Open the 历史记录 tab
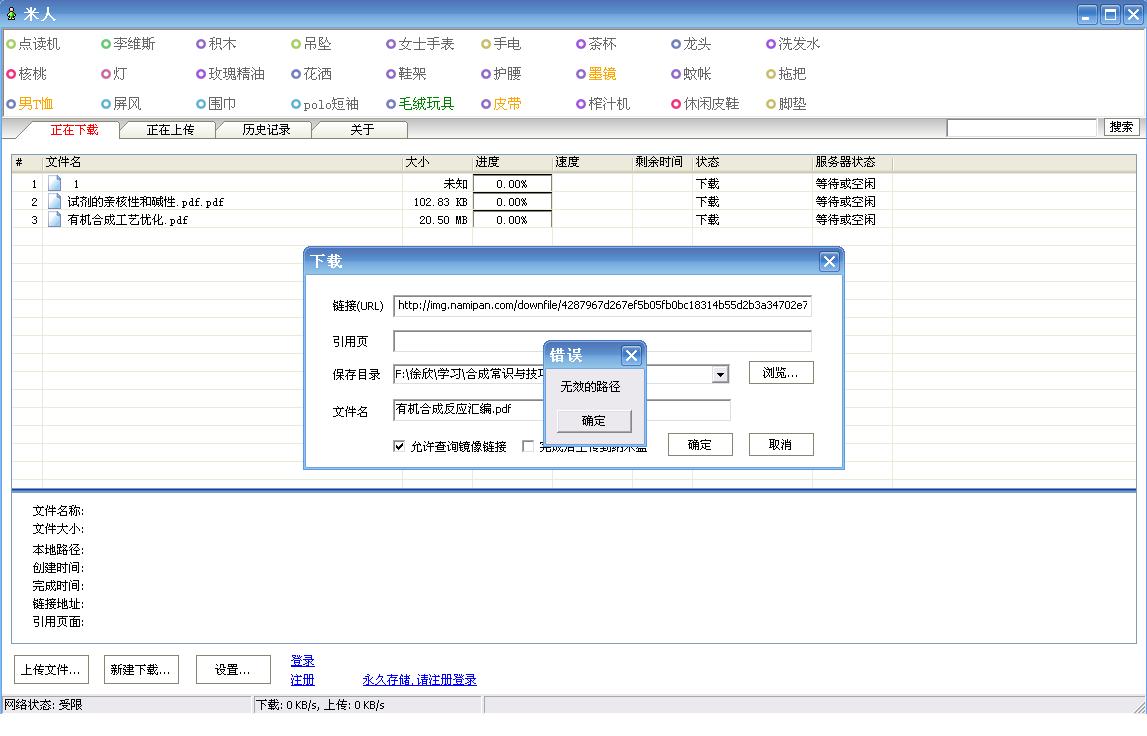 point(266,129)
